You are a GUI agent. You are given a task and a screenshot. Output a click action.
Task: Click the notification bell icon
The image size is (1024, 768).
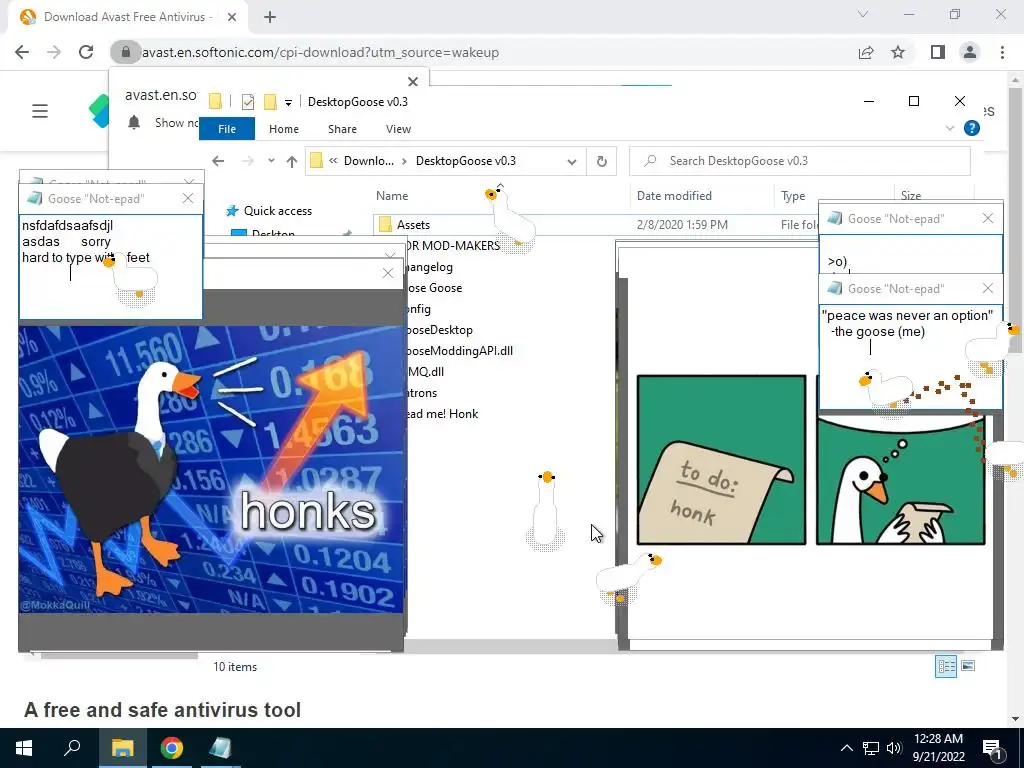click(134, 122)
